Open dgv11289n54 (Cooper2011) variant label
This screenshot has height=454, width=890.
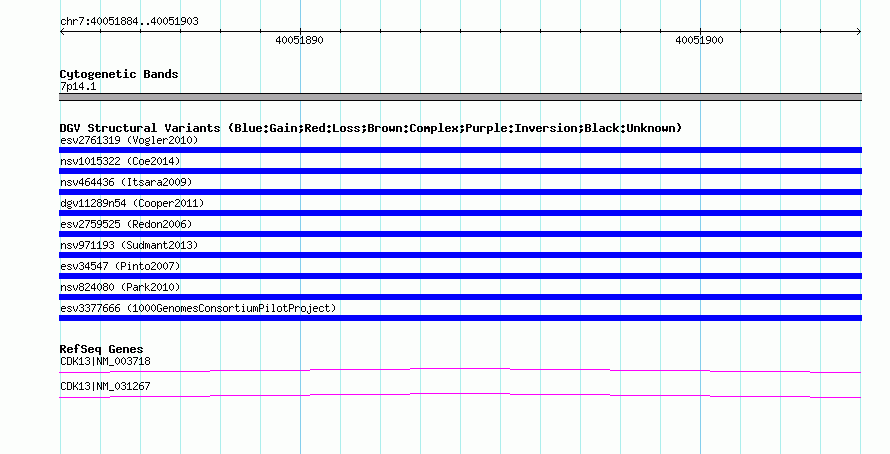(132, 203)
